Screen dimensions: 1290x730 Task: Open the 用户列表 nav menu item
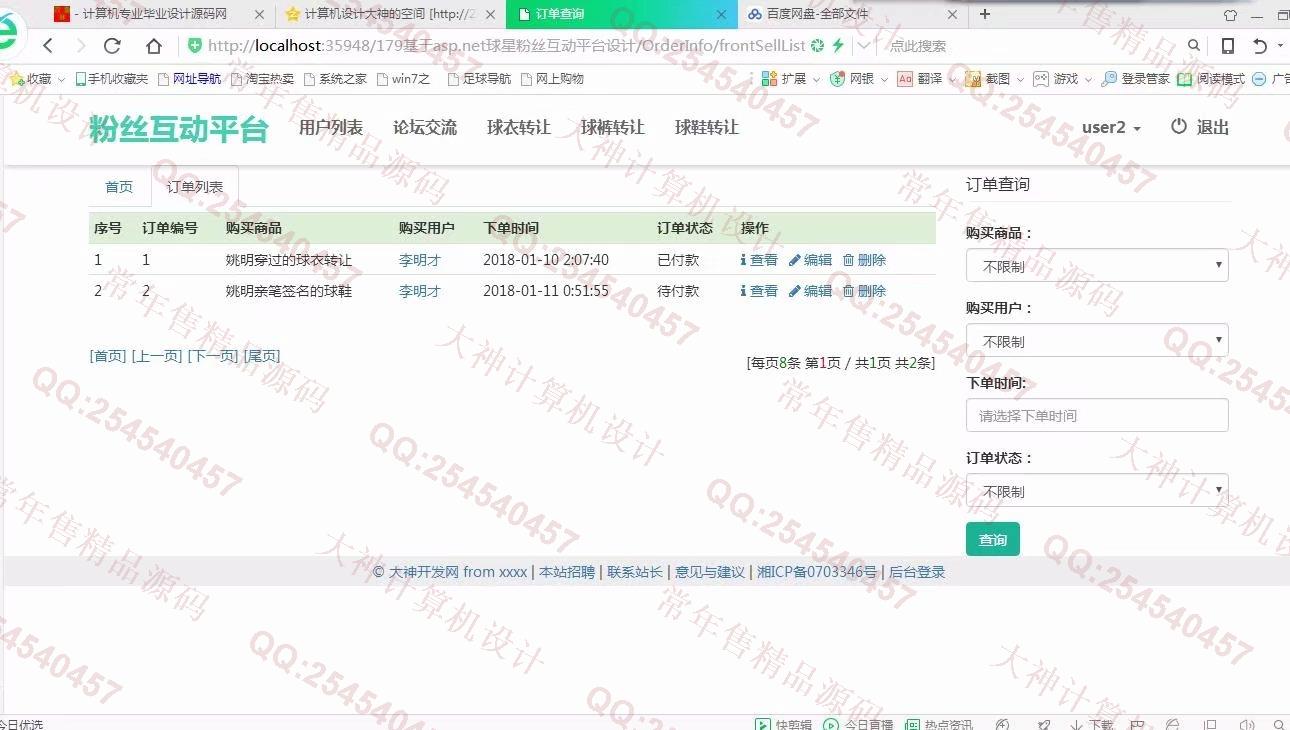tap(331, 127)
